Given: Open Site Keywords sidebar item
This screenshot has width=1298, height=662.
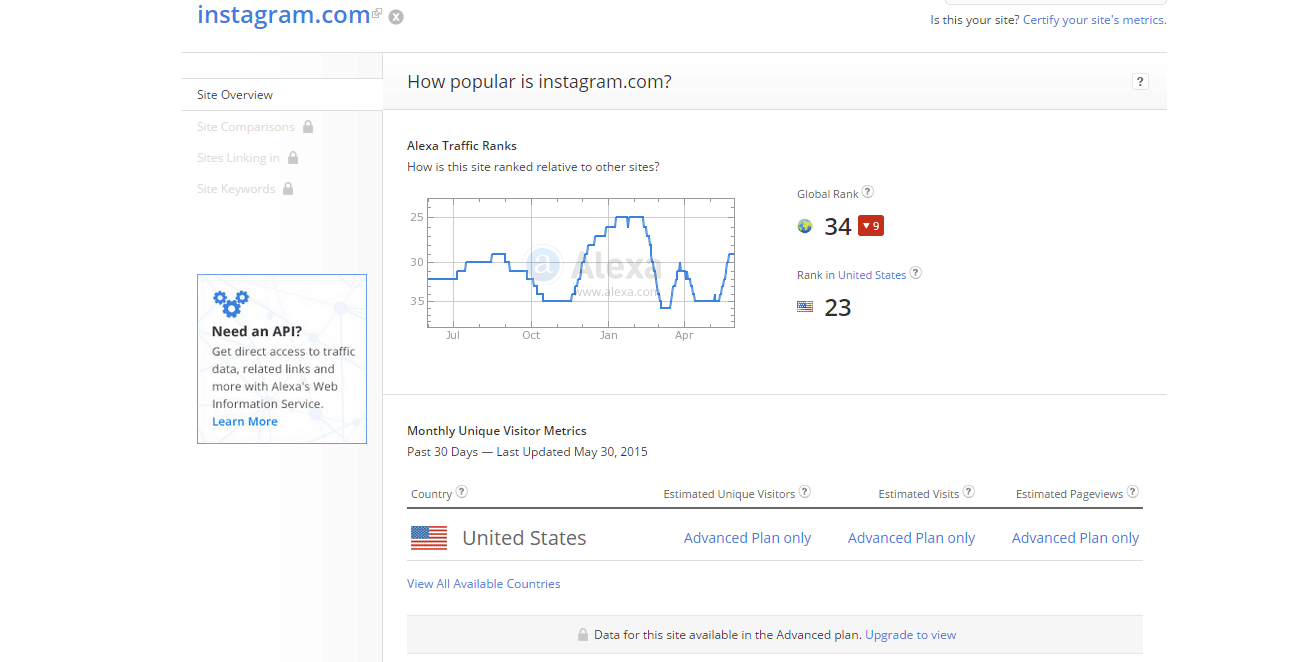Looking at the screenshot, I should pyautogui.click(x=236, y=189).
